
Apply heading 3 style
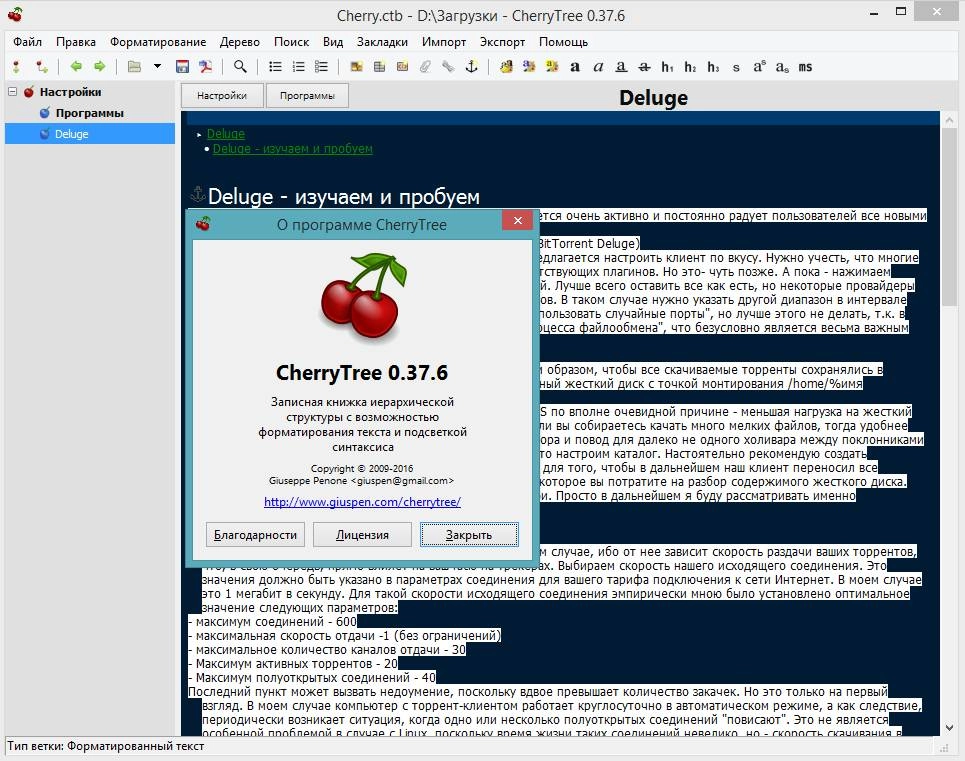pos(713,66)
